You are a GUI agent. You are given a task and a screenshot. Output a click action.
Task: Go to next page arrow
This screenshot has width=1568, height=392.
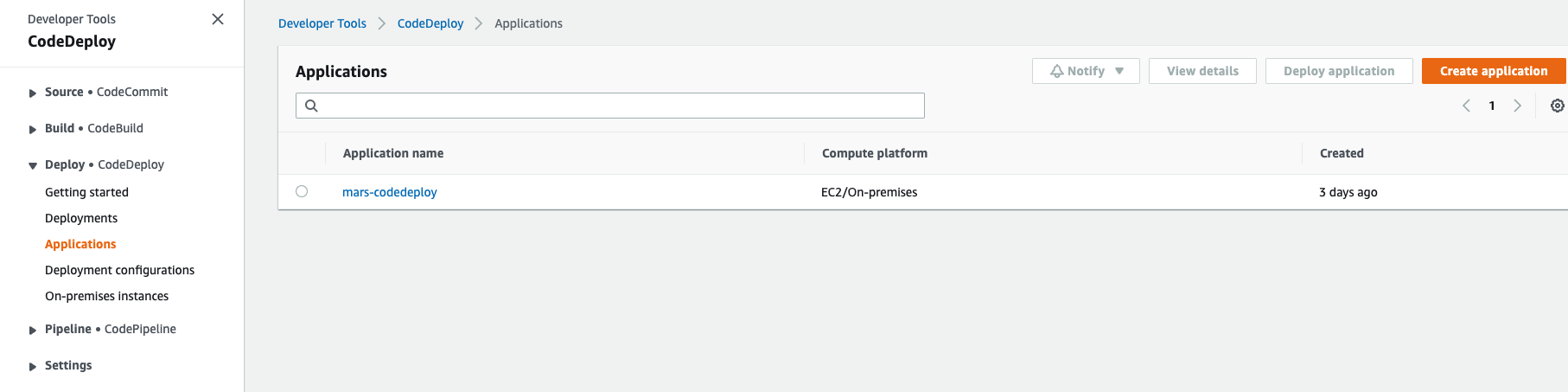coord(1517,106)
